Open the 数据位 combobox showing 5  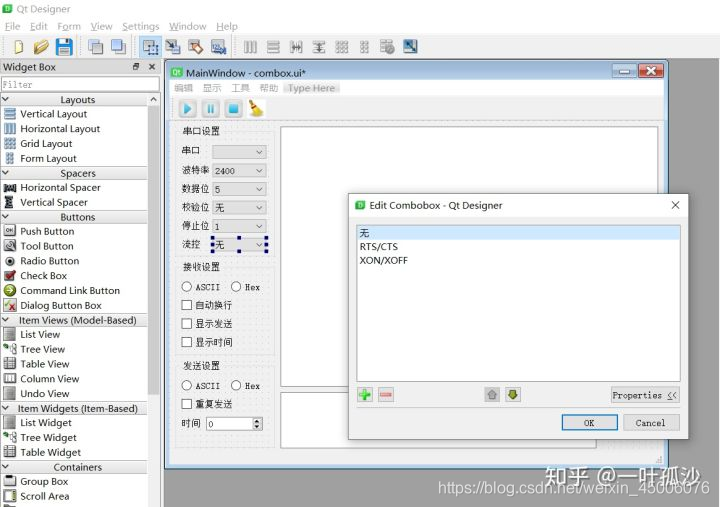pyautogui.click(x=239, y=189)
